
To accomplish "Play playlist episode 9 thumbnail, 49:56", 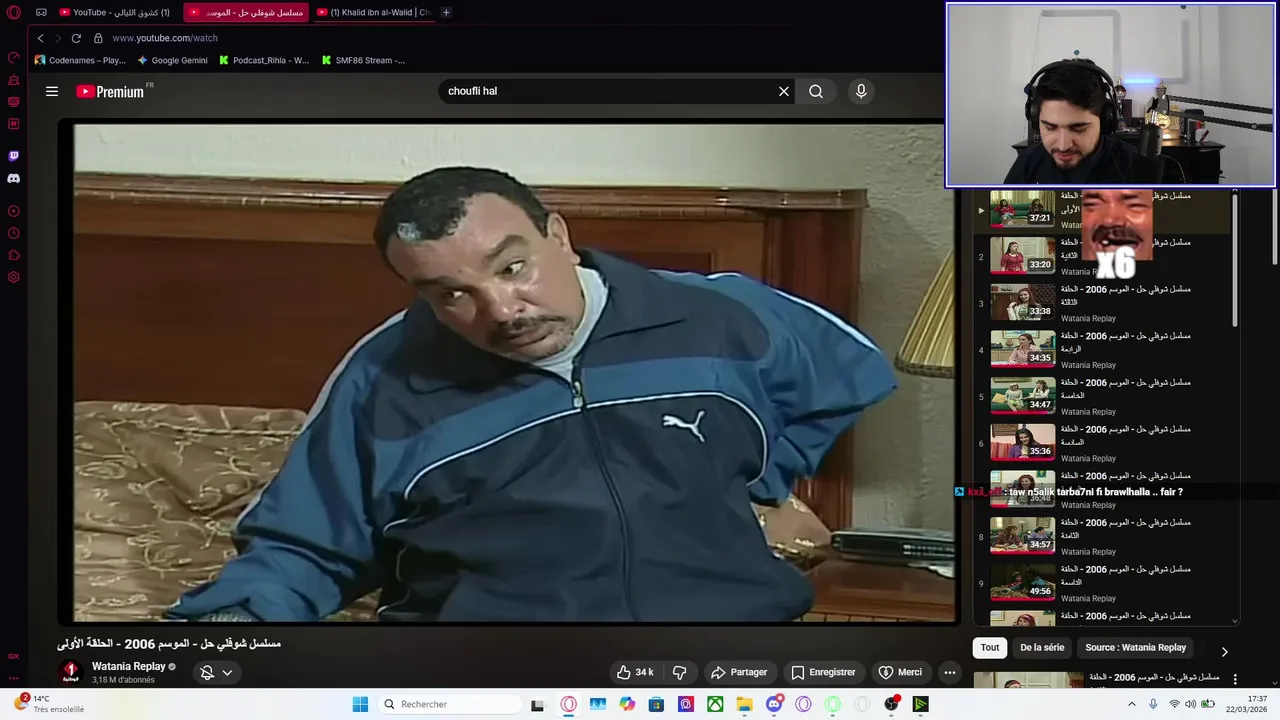I will coord(1022,582).
